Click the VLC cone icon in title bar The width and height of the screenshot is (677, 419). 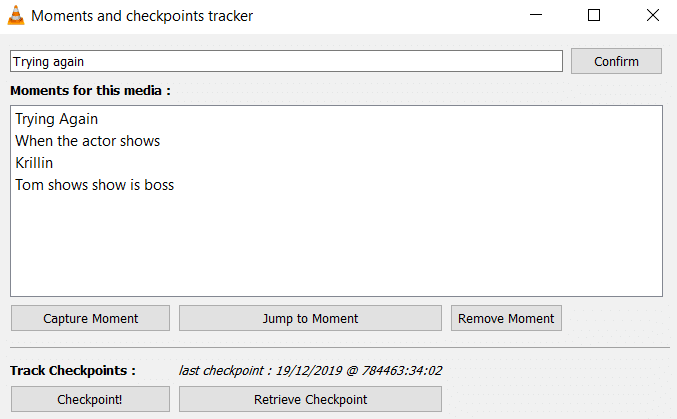click(13, 15)
